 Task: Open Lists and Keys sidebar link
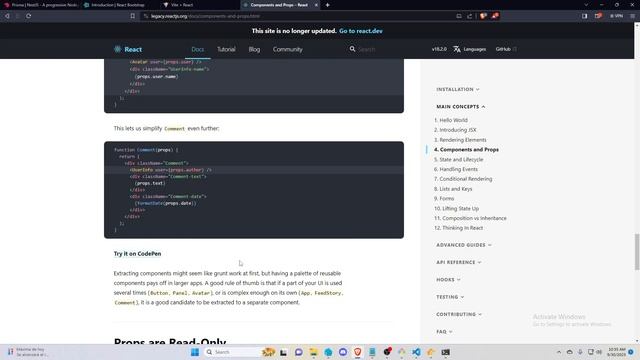tap(453, 189)
